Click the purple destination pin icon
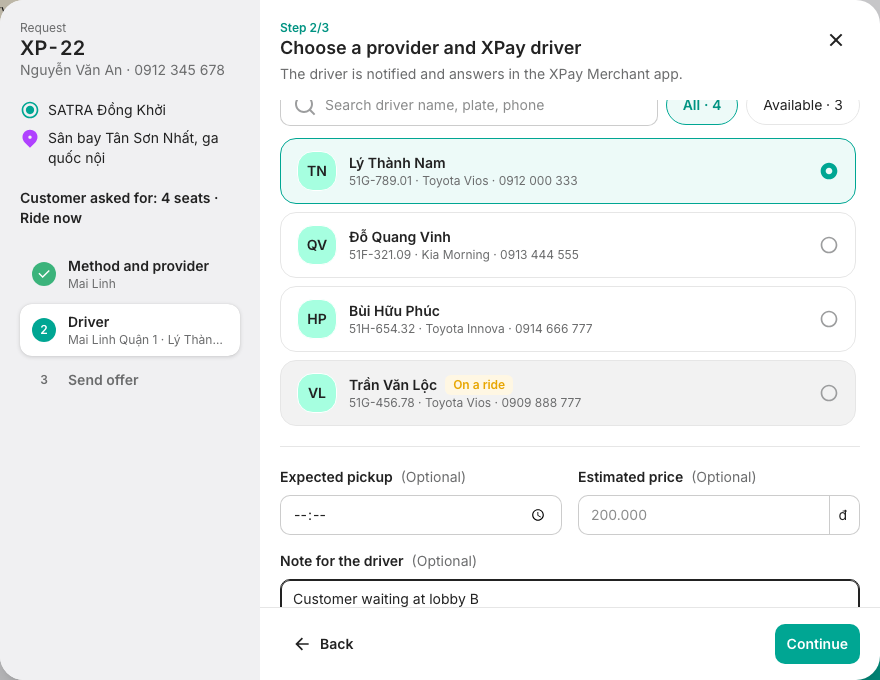The height and width of the screenshot is (680, 880). click(x=30, y=139)
